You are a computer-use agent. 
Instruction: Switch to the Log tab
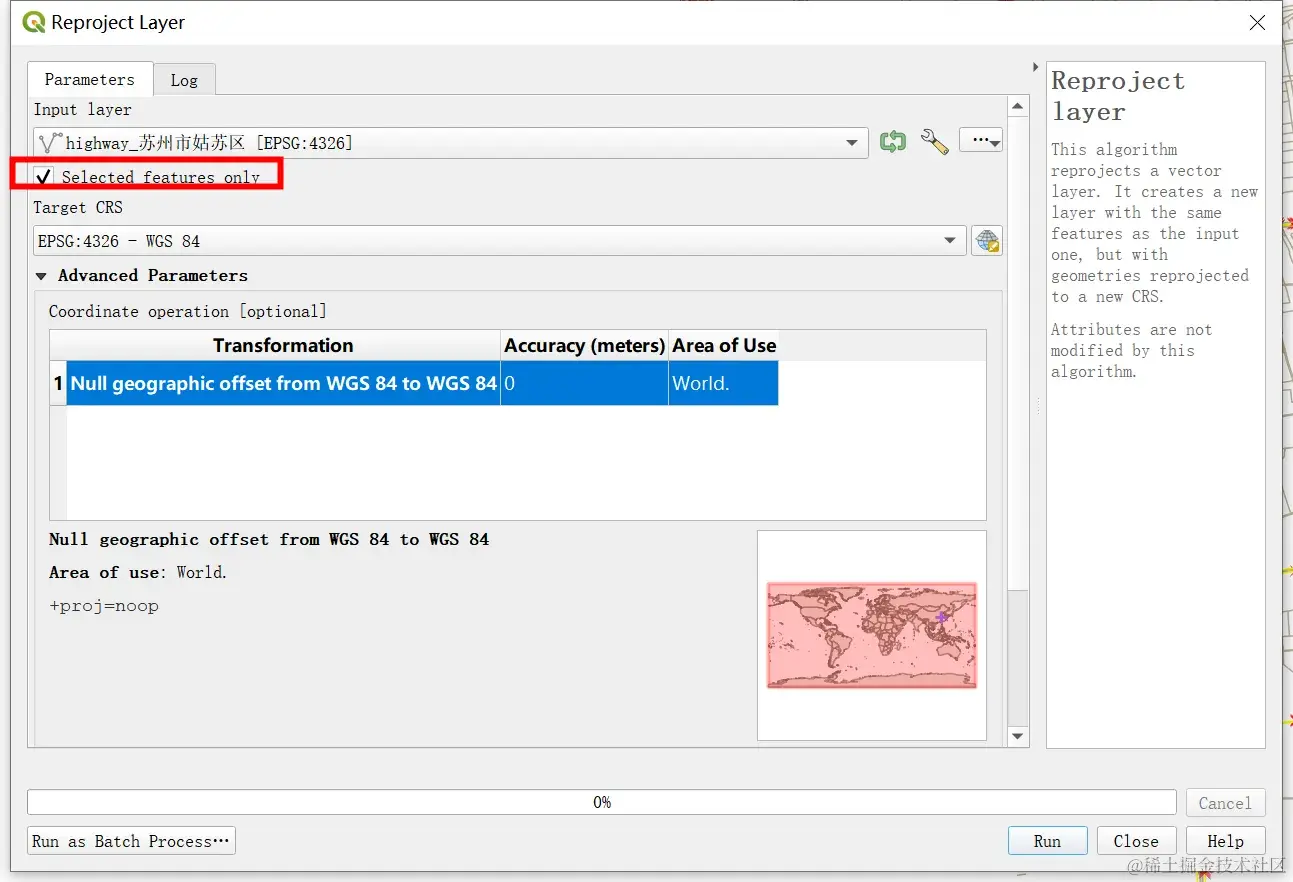tap(184, 80)
